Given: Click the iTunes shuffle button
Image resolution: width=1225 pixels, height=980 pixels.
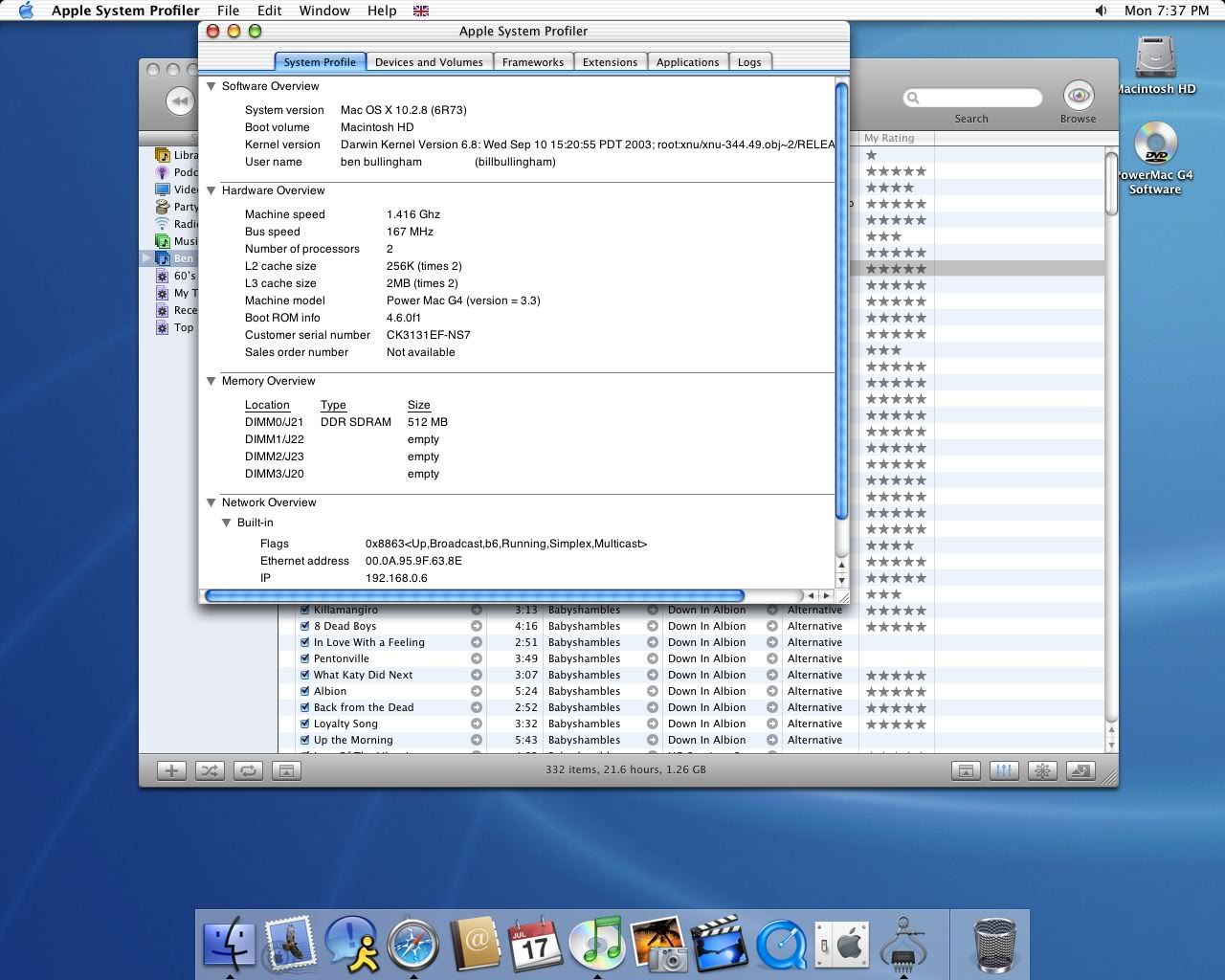Looking at the screenshot, I should pyautogui.click(x=210, y=770).
